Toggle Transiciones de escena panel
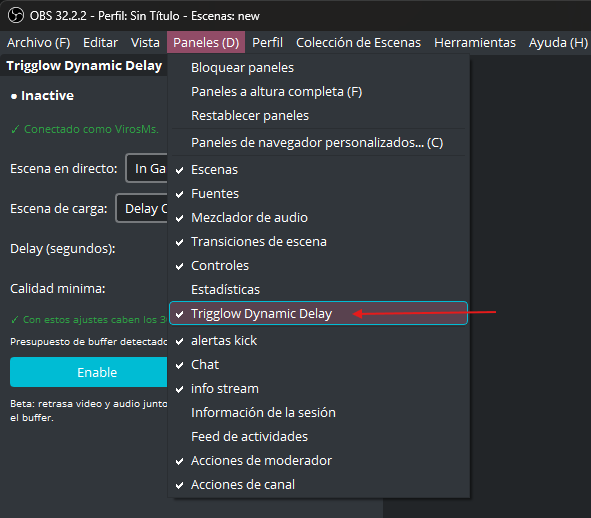Viewport: 591px width, 518px height. coord(318,241)
